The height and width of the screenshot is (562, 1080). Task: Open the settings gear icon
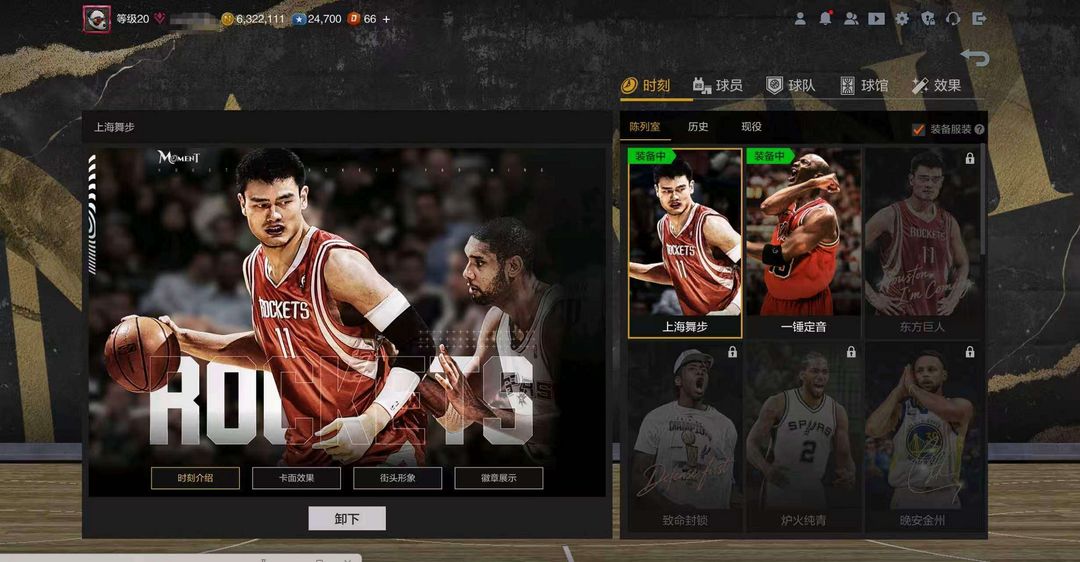pos(902,19)
